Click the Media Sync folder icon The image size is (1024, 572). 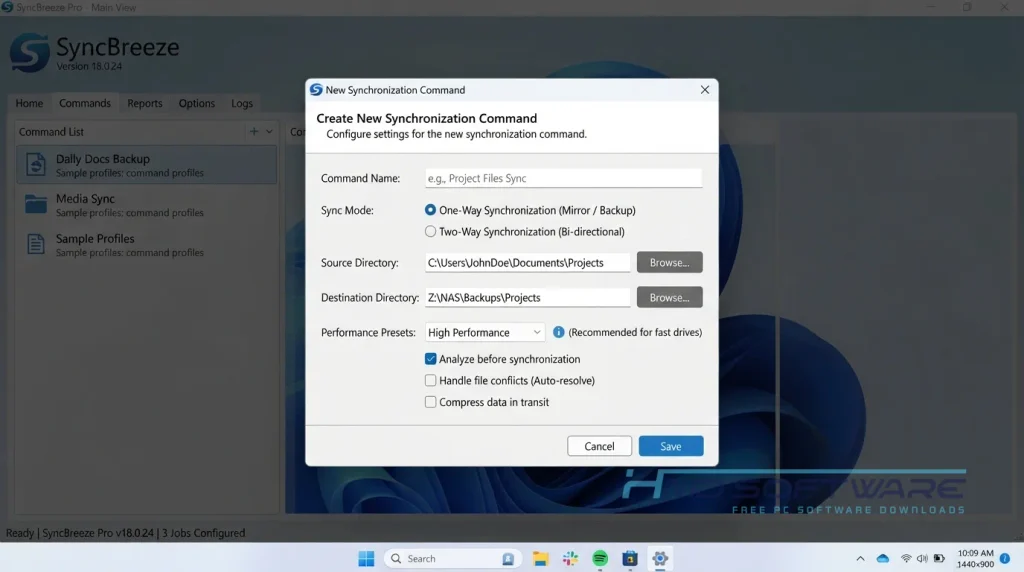click(35, 204)
